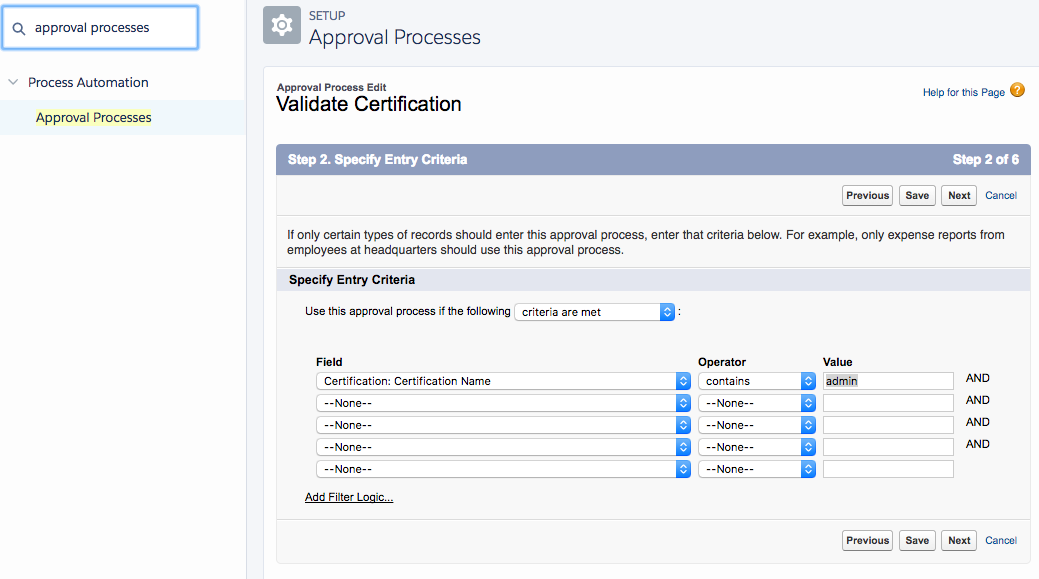The height and width of the screenshot is (579, 1039).
Task: Open the third row Operator dropdown
Action: (x=757, y=425)
